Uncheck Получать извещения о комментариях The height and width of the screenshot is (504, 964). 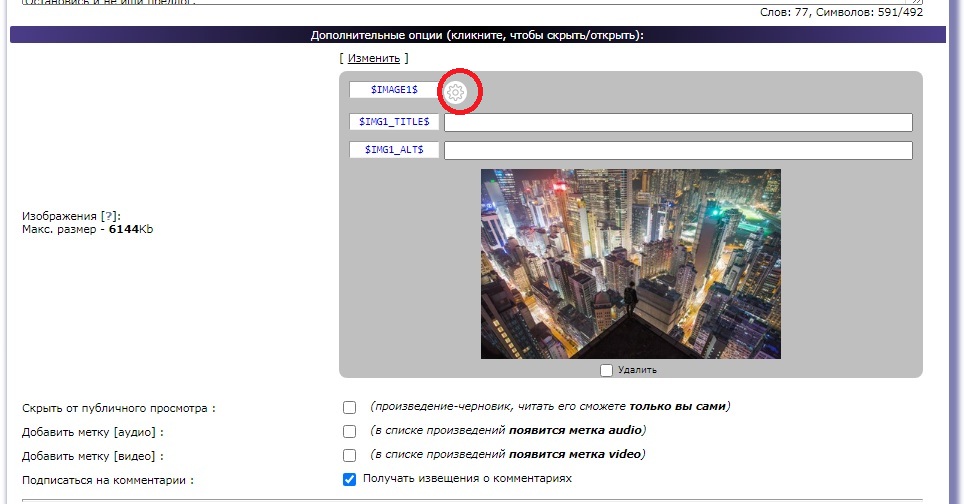349,479
